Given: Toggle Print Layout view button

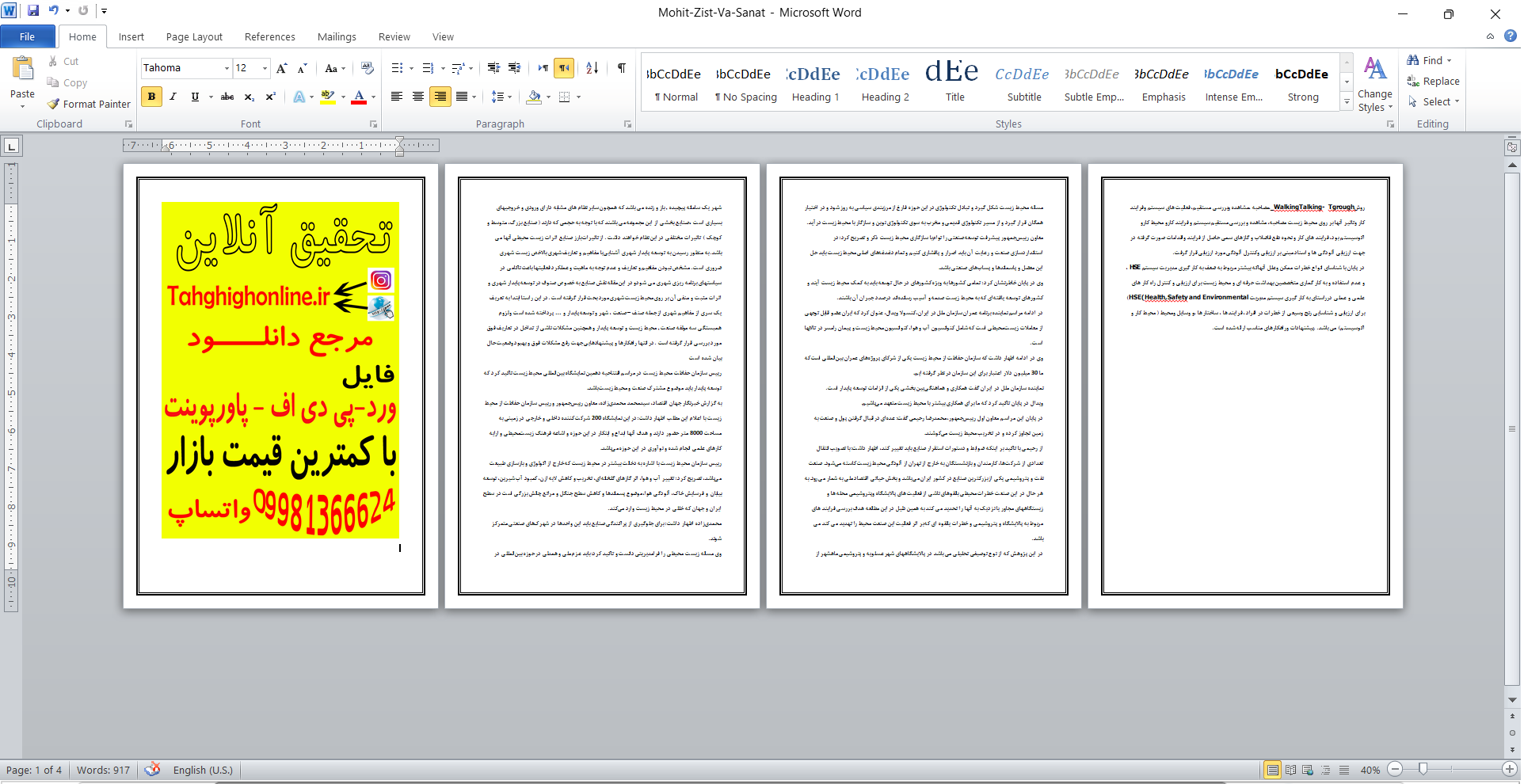Looking at the screenshot, I should click(1272, 770).
